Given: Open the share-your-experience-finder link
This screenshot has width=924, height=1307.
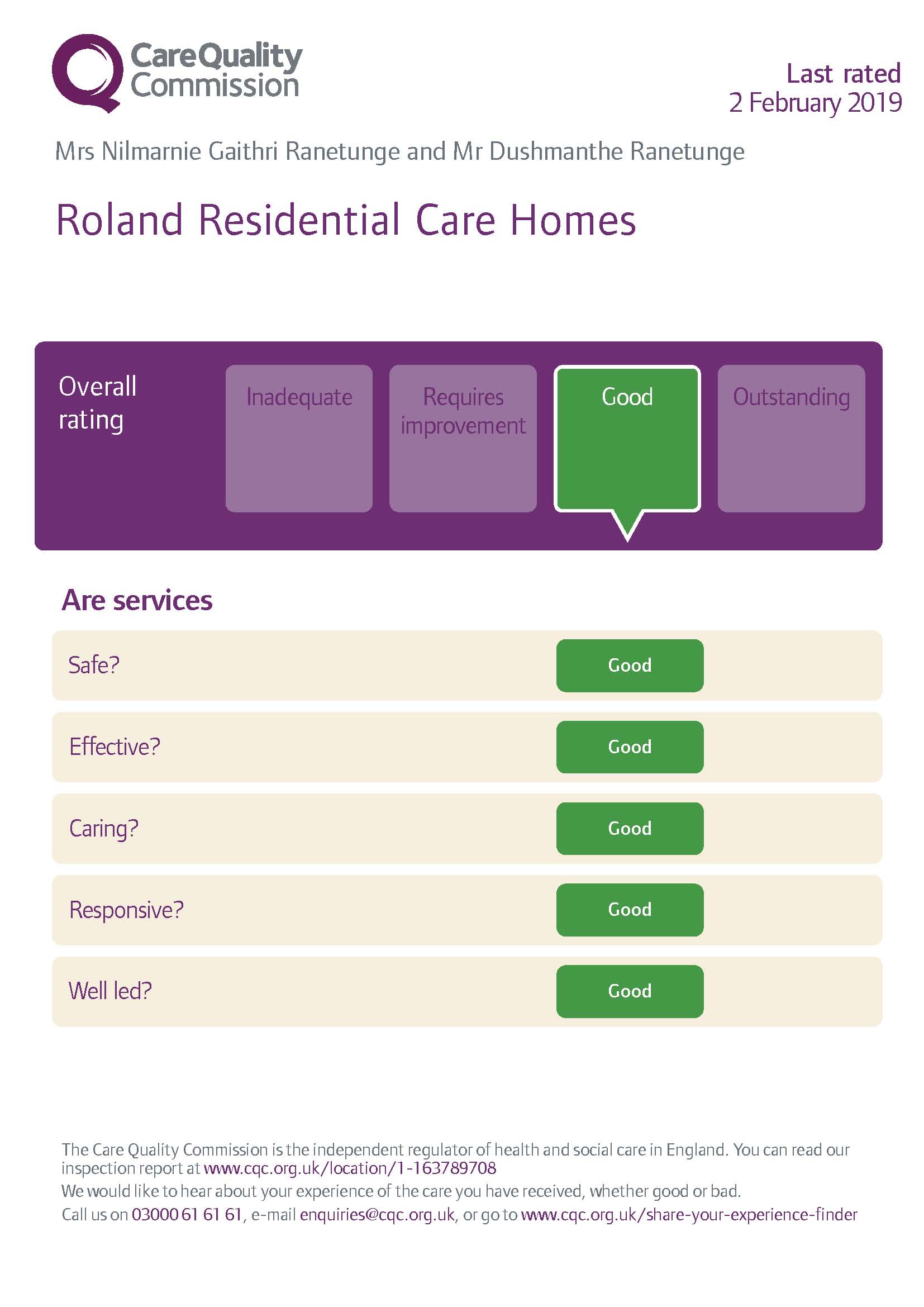Looking at the screenshot, I should point(688,1215).
